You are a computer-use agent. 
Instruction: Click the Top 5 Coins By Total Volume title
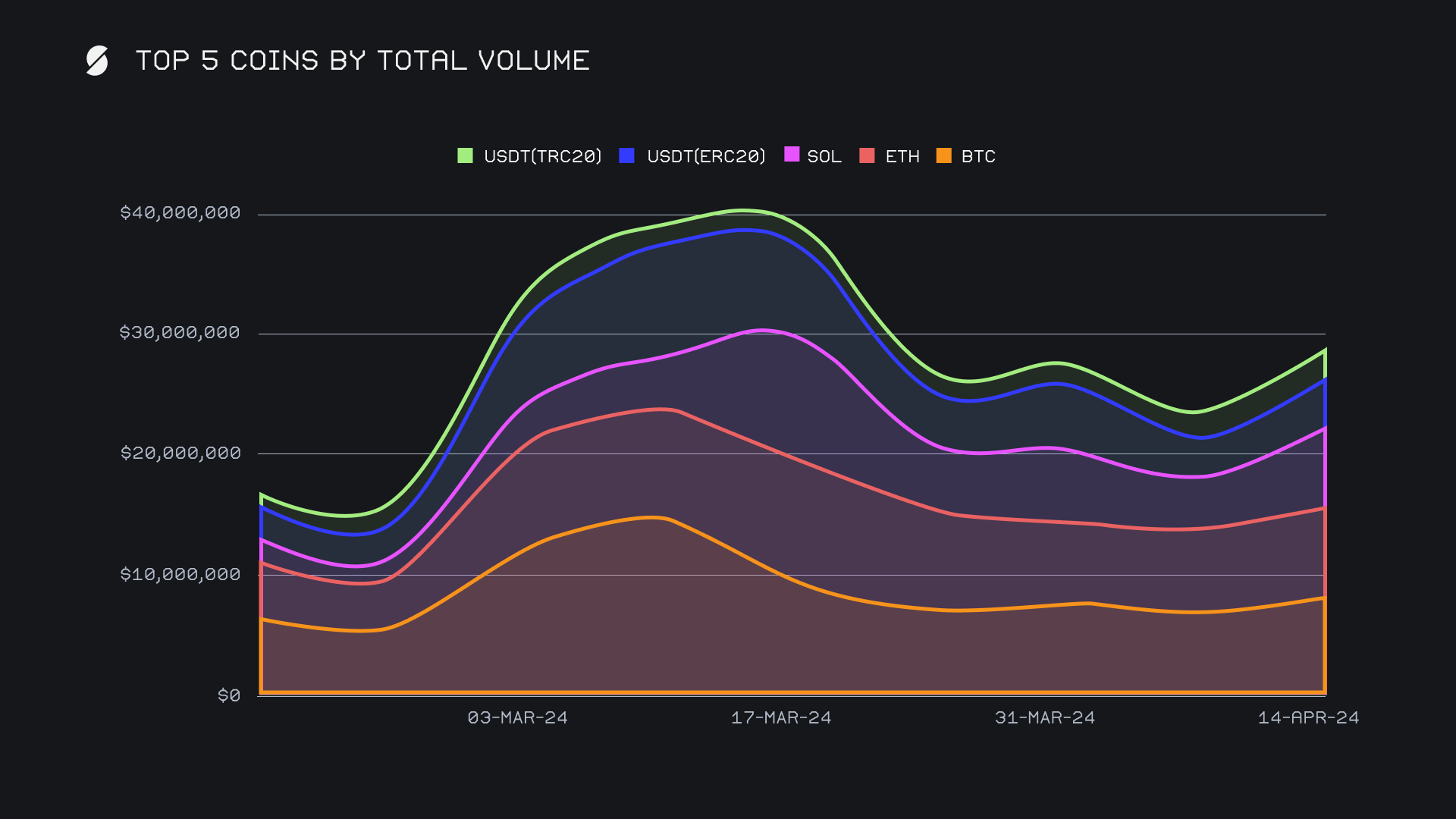(x=362, y=61)
